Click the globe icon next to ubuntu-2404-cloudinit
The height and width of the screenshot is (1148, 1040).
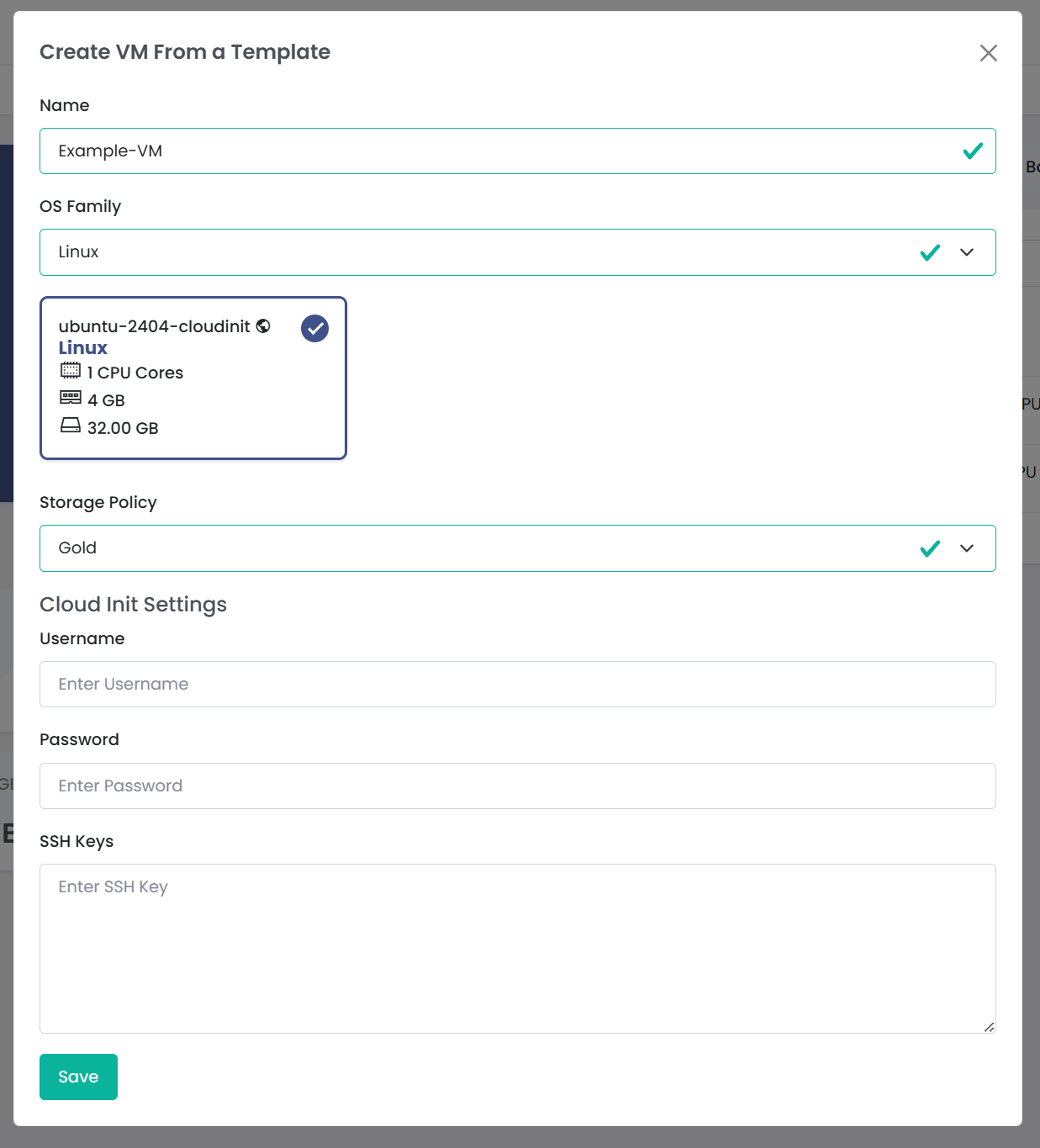pyautogui.click(x=261, y=326)
